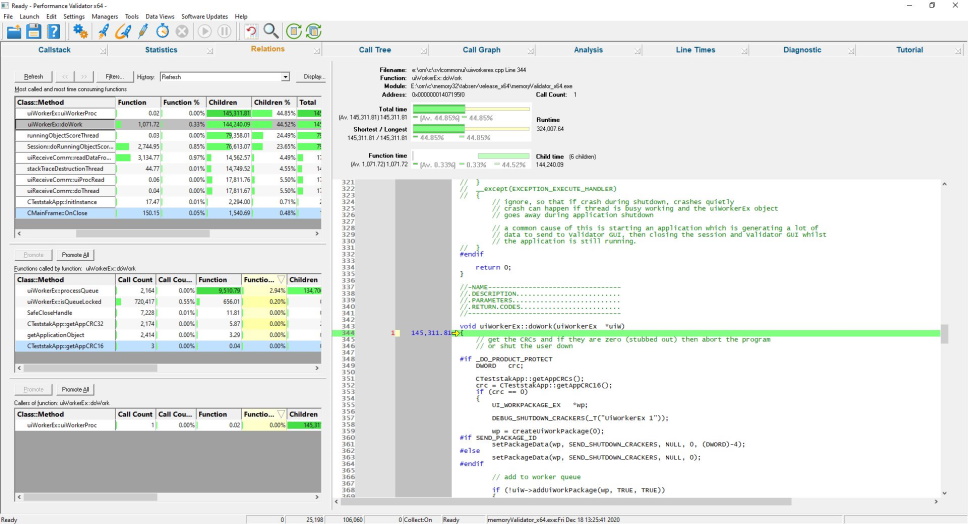This screenshot has width=968, height=524.
Task: Inject into process with the syringe icon
Action: pos(143,31)
